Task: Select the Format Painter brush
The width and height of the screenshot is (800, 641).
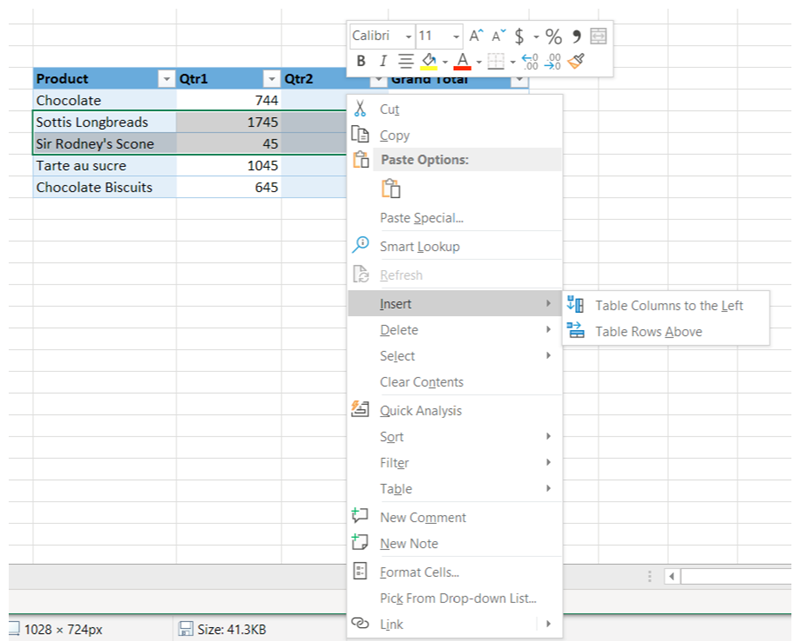Action: 576,62
